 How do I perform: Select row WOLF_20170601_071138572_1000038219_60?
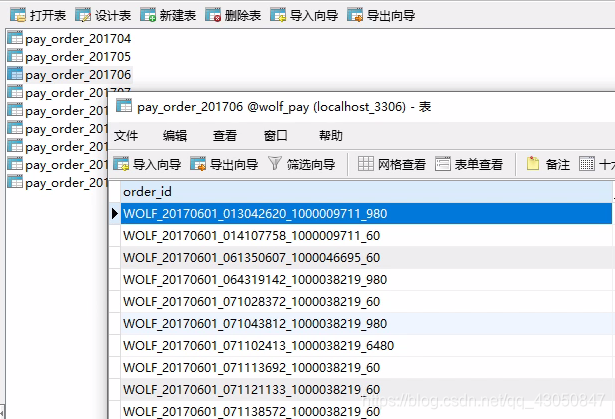coord(366,410)
